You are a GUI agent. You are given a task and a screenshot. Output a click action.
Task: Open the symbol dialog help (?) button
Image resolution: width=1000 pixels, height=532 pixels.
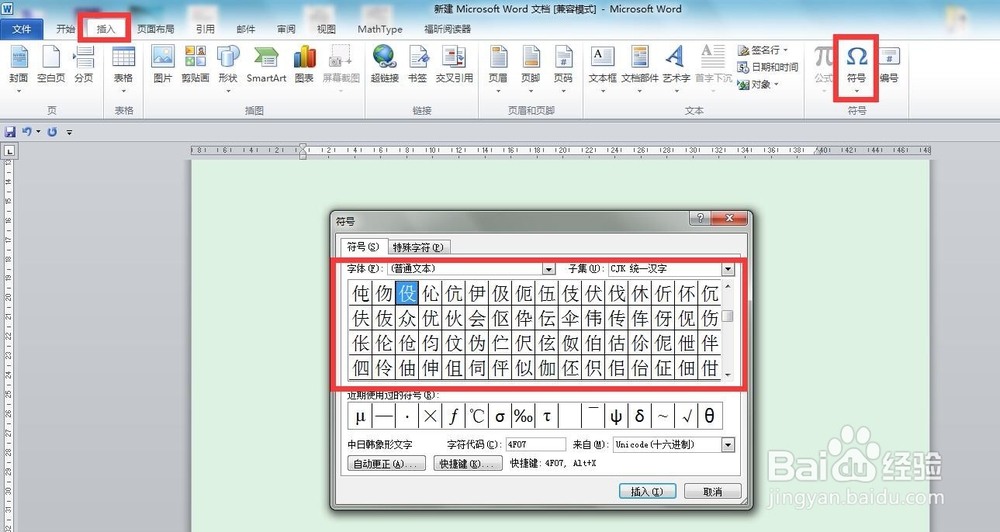pos(700,218)
